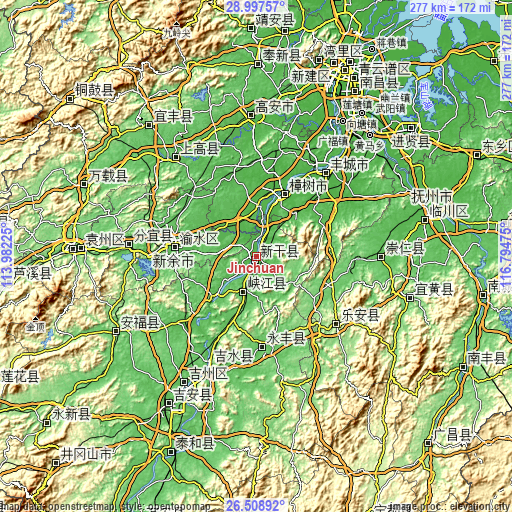Click the 新建区 label
This screenshot has height=512, width=512.
(x=310, y=76)
